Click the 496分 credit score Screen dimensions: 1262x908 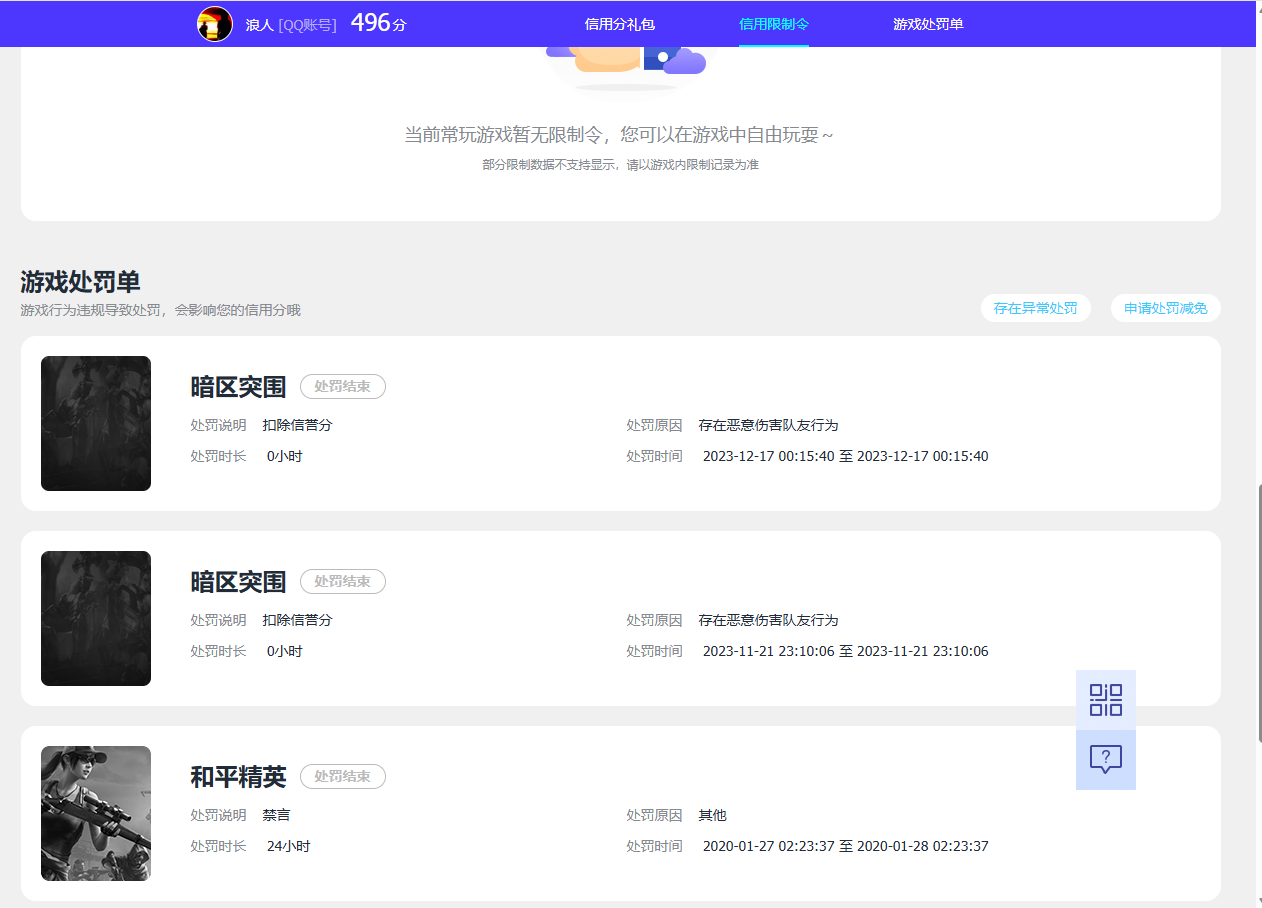[379, 23]
